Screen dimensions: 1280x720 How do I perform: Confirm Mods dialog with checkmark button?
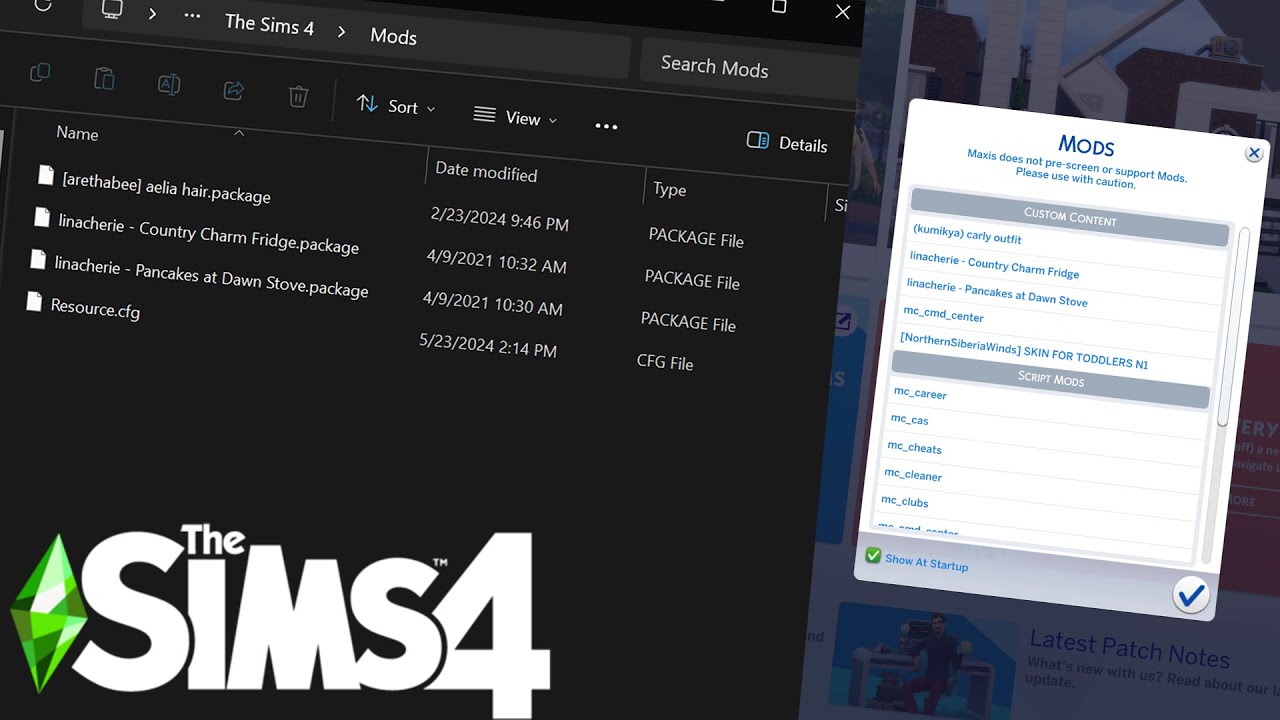(x=1190, y=596)
